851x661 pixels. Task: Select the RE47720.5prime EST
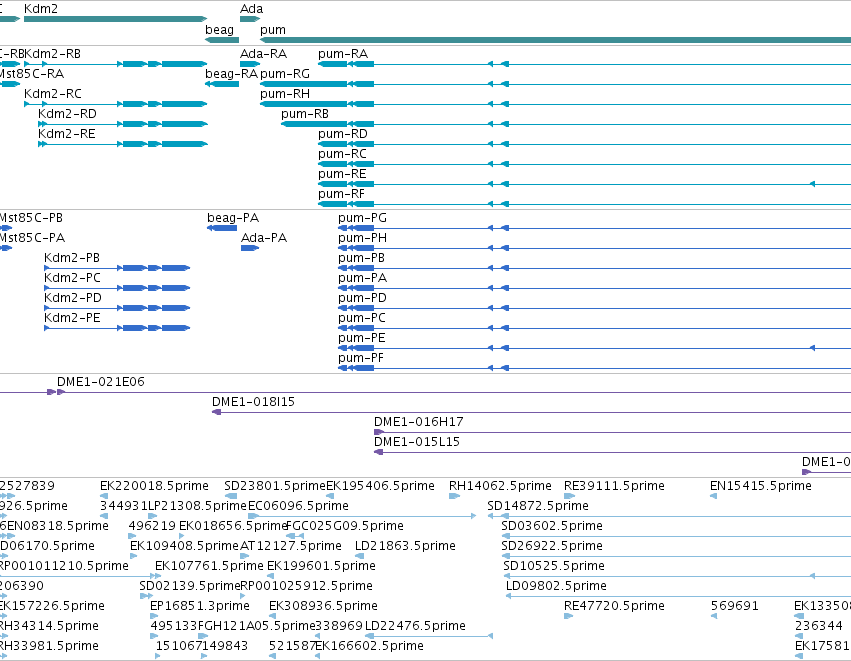coord(614,606)
